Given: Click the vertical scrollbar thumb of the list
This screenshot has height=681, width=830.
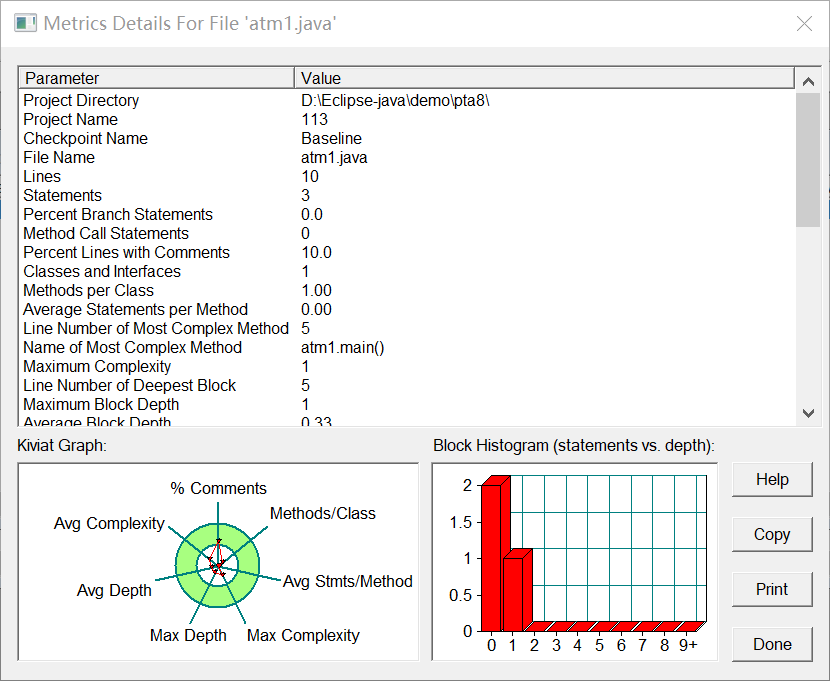Looking at the screenshot, I should (x=808, y=160).
